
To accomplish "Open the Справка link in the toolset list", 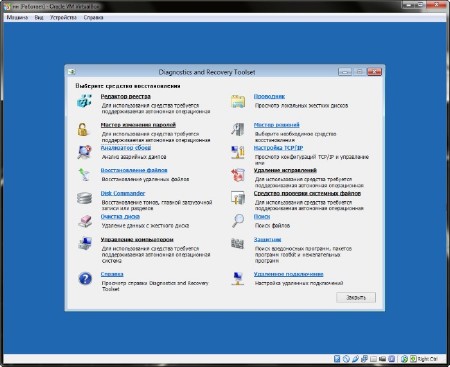I will click(112, 274).
